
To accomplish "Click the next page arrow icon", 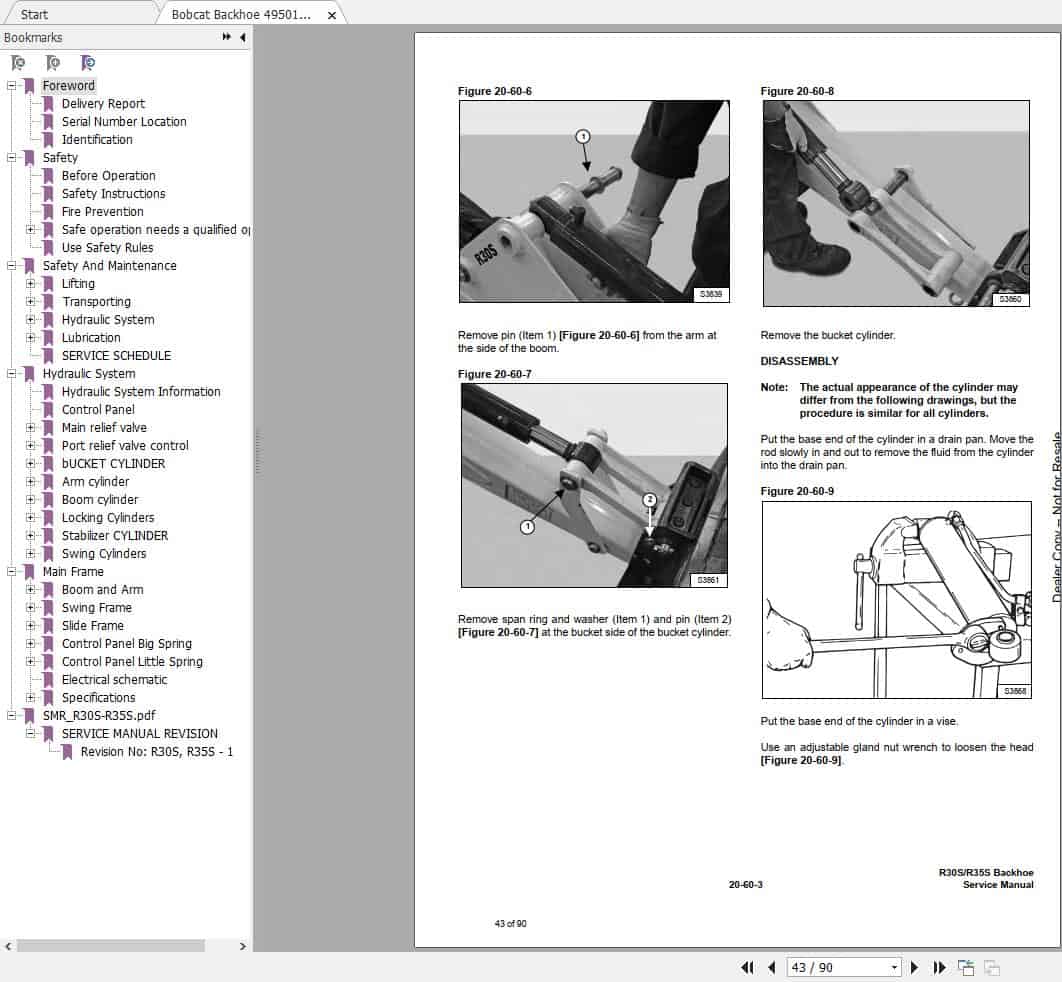I will tap(914, 967).
